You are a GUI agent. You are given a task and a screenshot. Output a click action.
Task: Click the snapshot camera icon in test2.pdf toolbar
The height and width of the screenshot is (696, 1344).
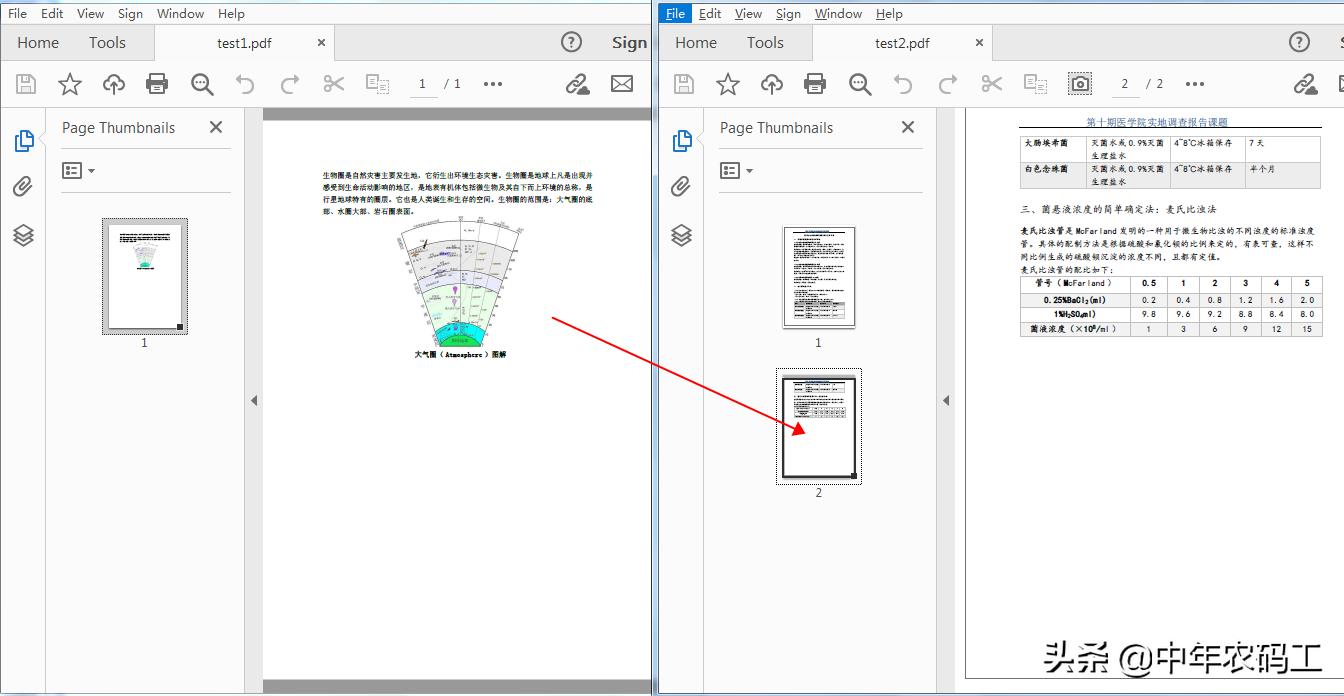(1080, 84)
